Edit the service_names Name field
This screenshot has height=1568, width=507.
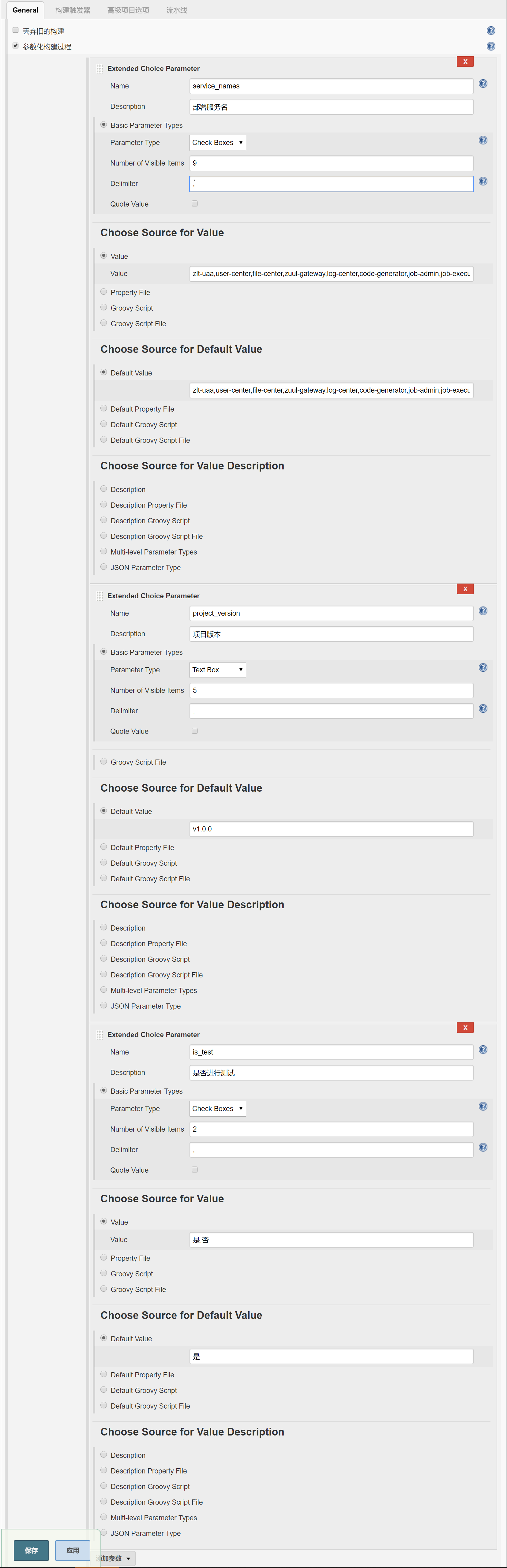[x=331, y=86]
